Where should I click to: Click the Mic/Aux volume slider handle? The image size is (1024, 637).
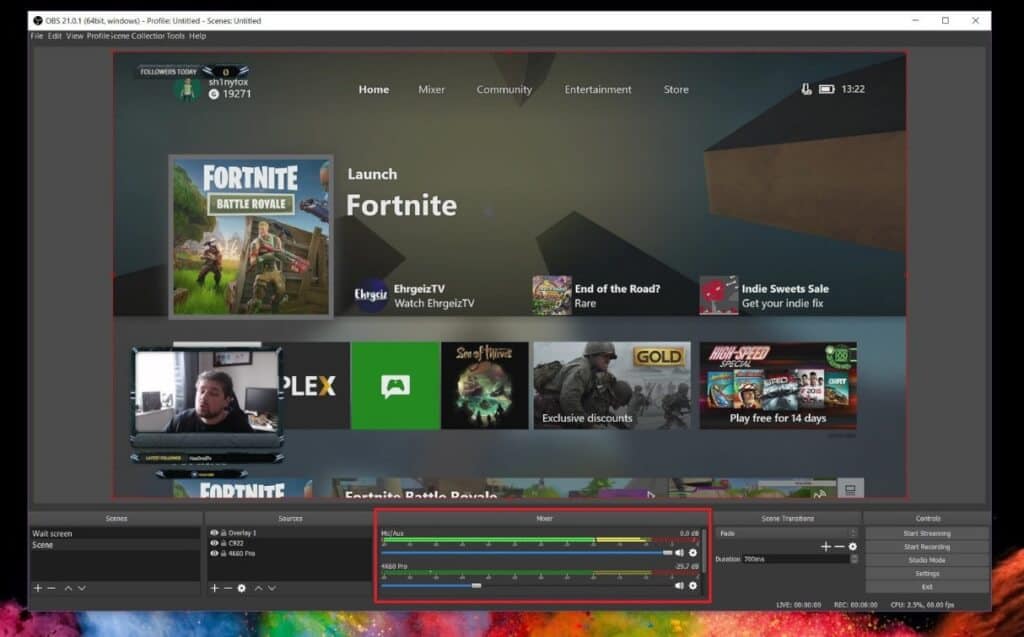[667, 553]
